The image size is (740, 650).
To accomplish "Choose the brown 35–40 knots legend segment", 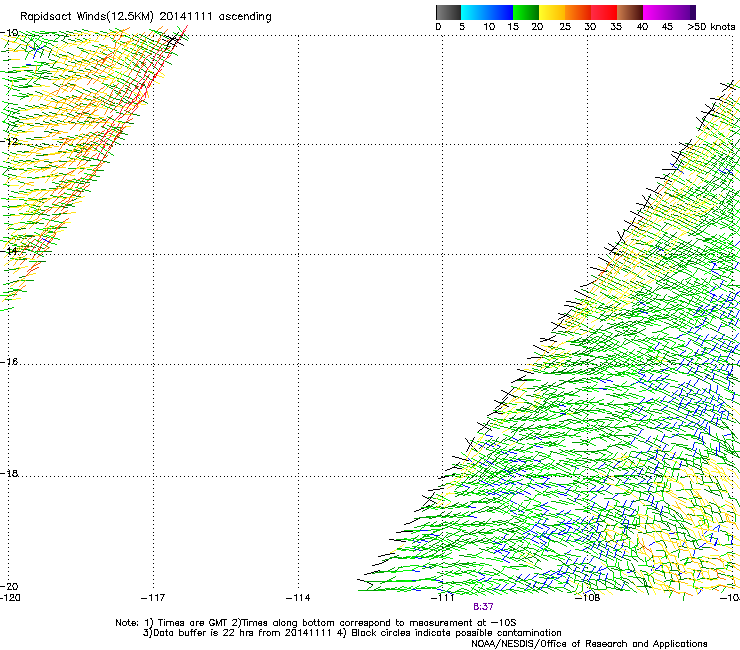I will (630, 12).
